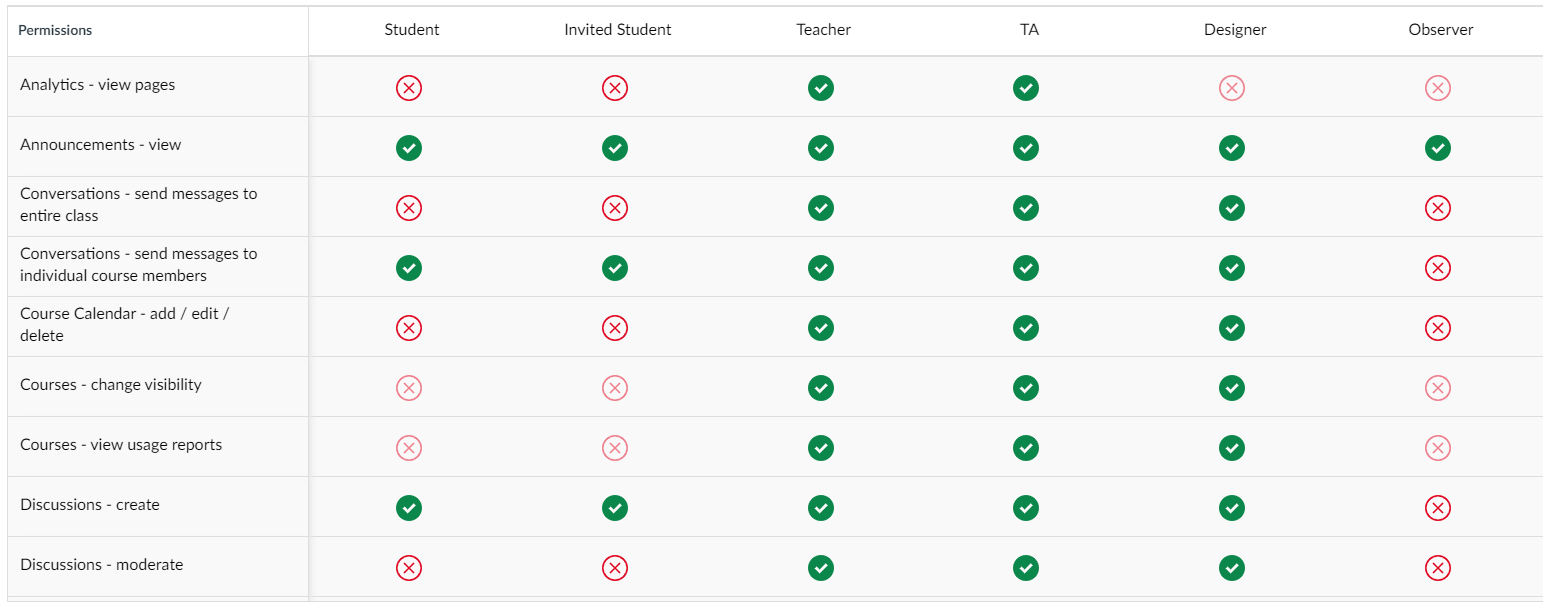The height and width of the screenshot is (602, 1543).
Task: Click Student icon for Courses - view usage reports
Action: coord(408,448)
